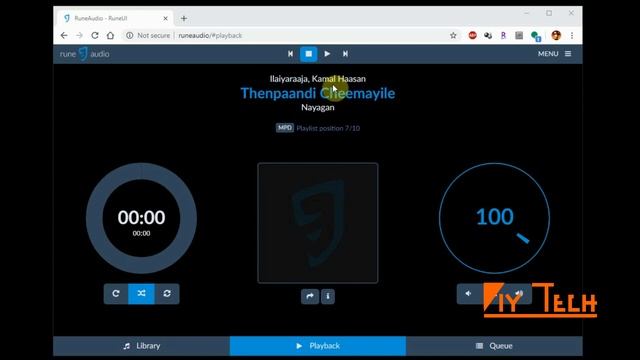640x360 pixels.
Task: Click the large 00:00 elapsed time display
Action: (141, 217)
